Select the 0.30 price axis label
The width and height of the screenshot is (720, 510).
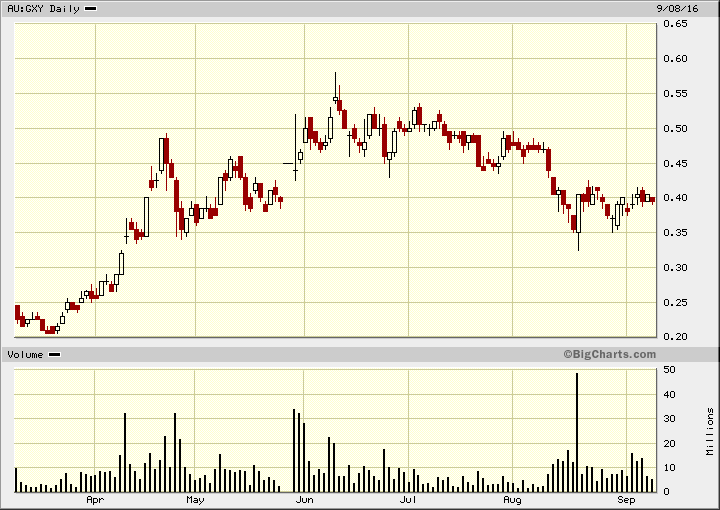click(675, 268)
